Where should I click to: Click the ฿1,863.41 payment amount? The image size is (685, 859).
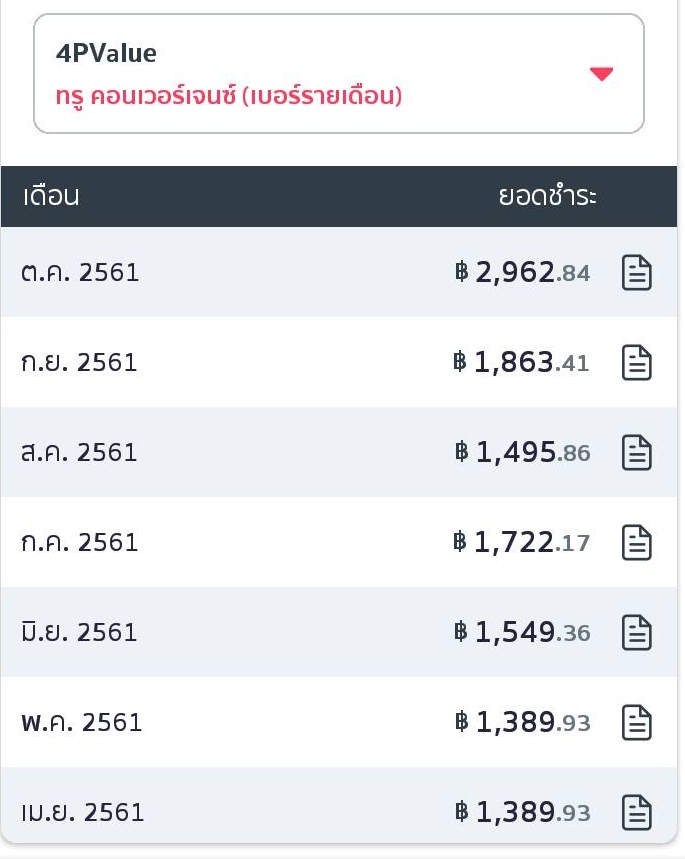[x=521, y=362]
